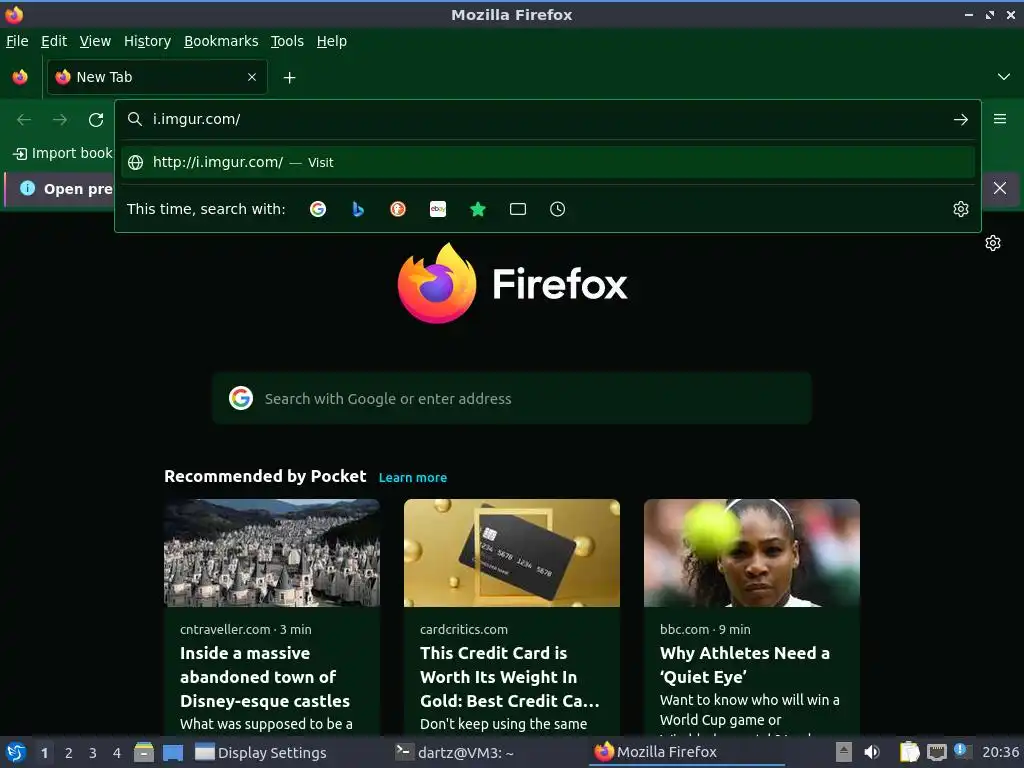1024x768 pixels.
Task: Click the Firefox logo on the new tab page
Action: (512, 283)
